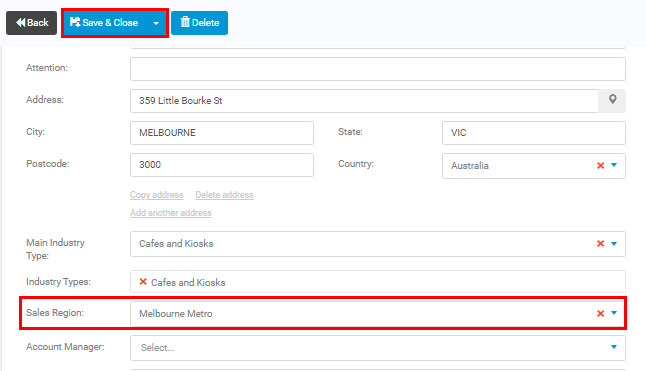
Task: Click the Delete button with trash icon
Action: 199,23
